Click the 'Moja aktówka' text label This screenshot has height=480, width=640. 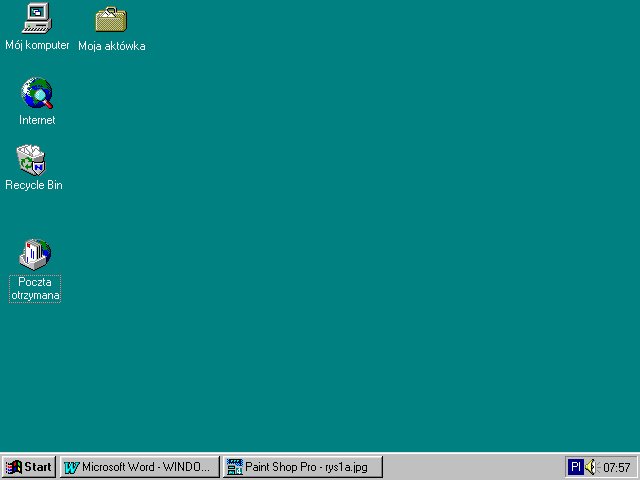click(x=111, y=46)
